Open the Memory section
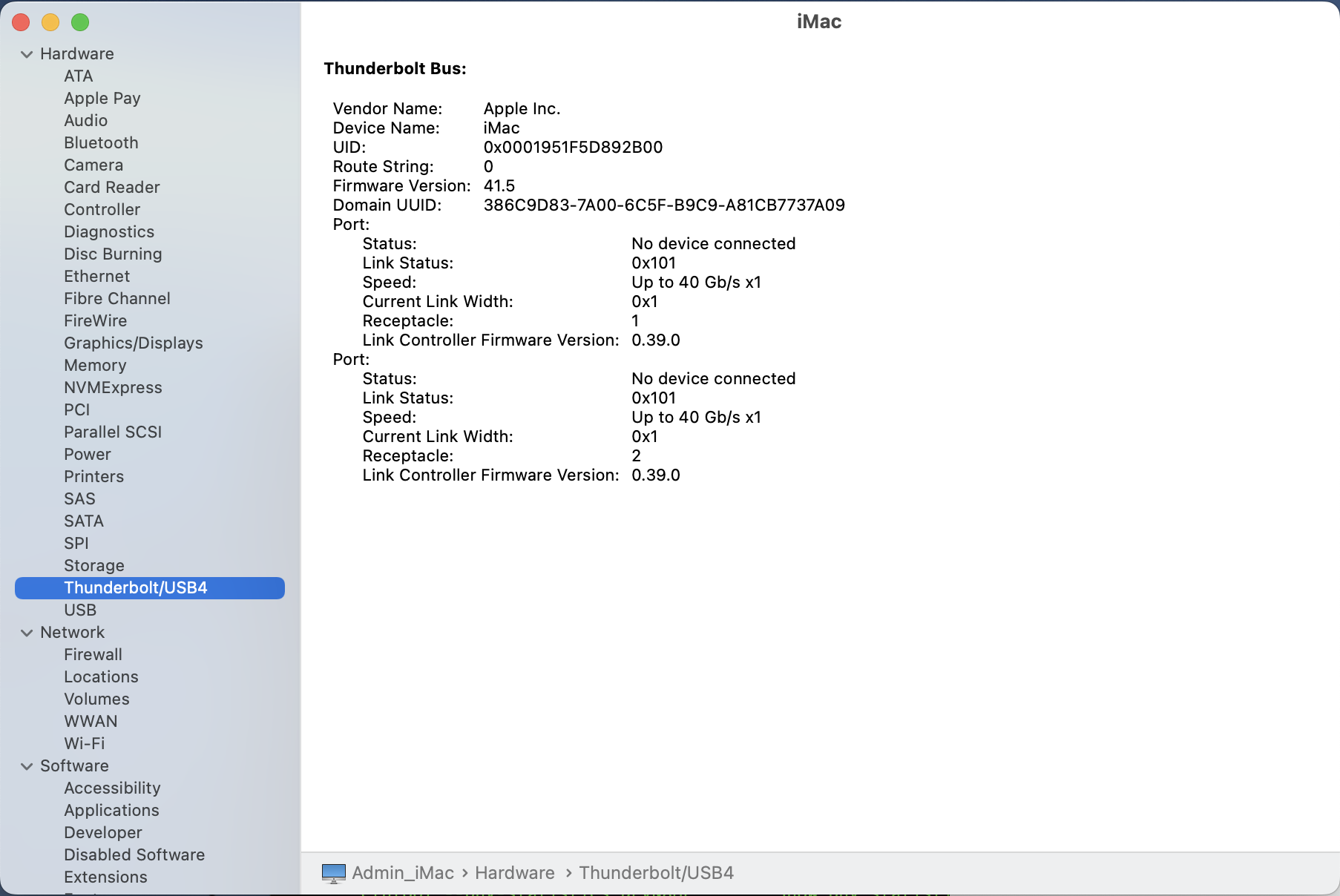1340x896 pixels. (x=95, y=366)
